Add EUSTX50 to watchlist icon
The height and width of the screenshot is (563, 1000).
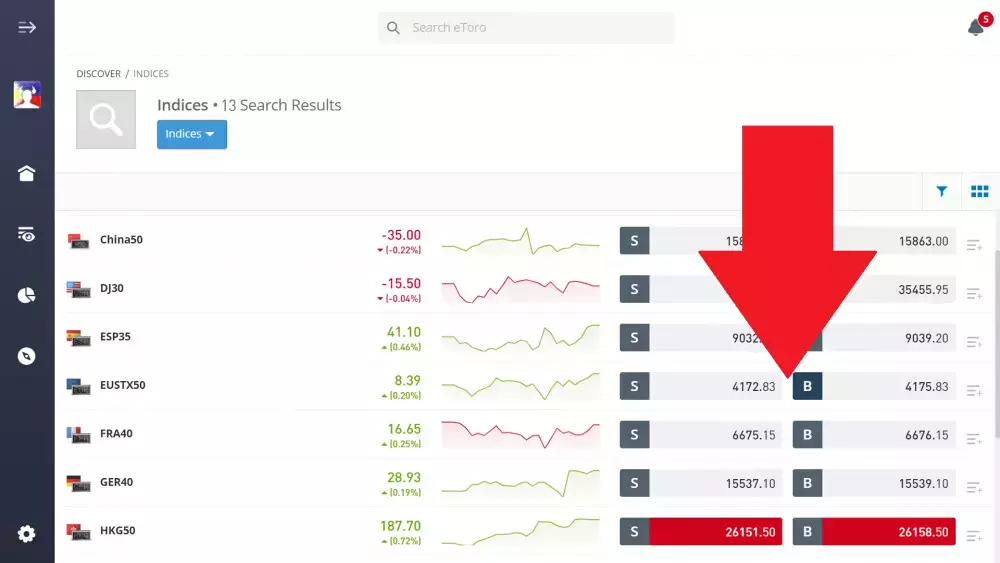tap(974, 390)
